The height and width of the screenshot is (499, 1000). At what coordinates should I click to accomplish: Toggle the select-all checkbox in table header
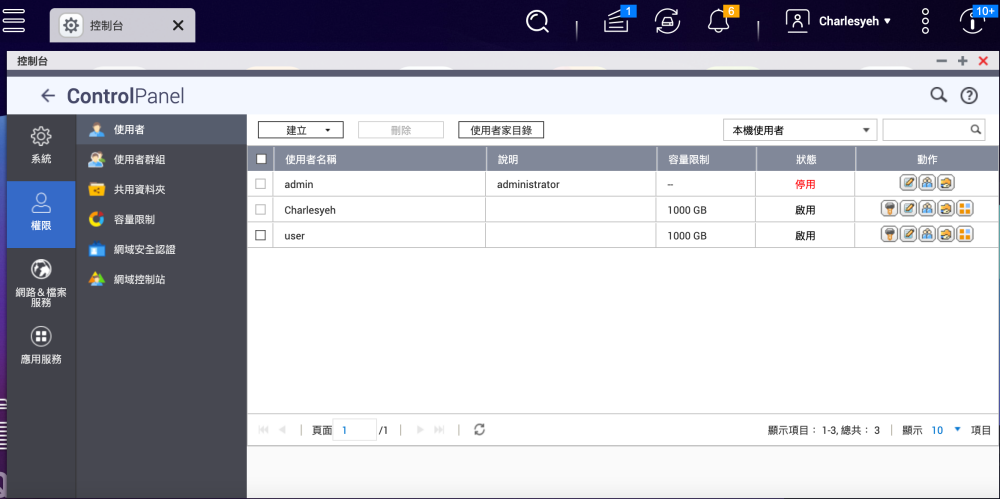[261, 159]
